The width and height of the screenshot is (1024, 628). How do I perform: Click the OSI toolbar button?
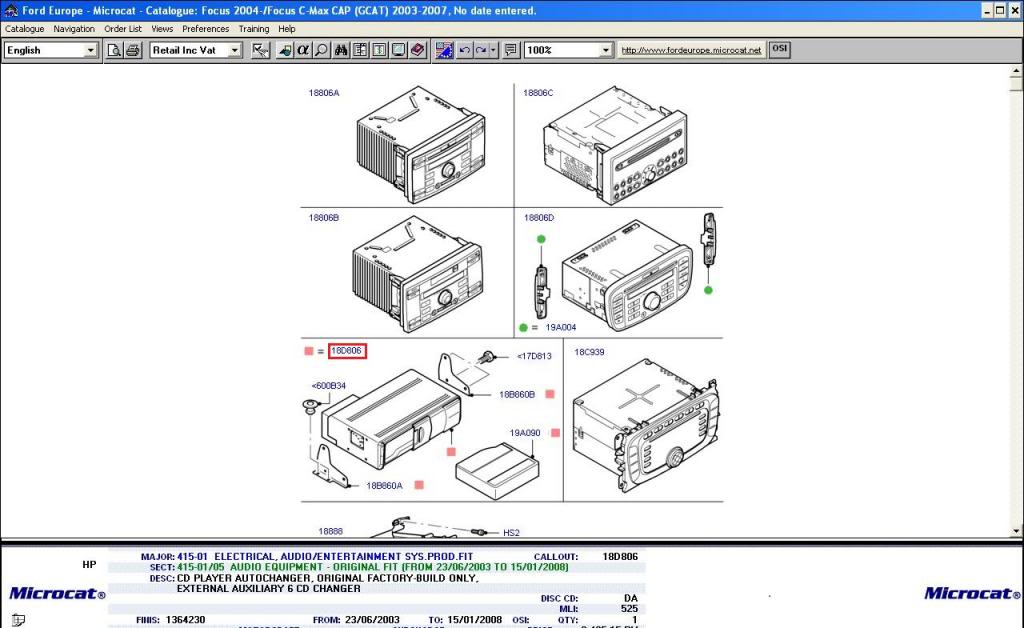(779, 49)
